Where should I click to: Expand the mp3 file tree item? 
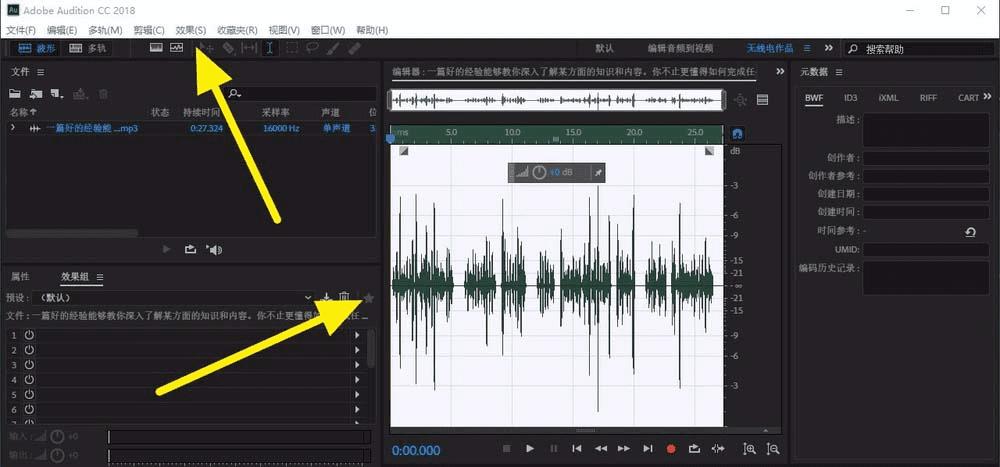pyautogui.click(x=13, y=128)
